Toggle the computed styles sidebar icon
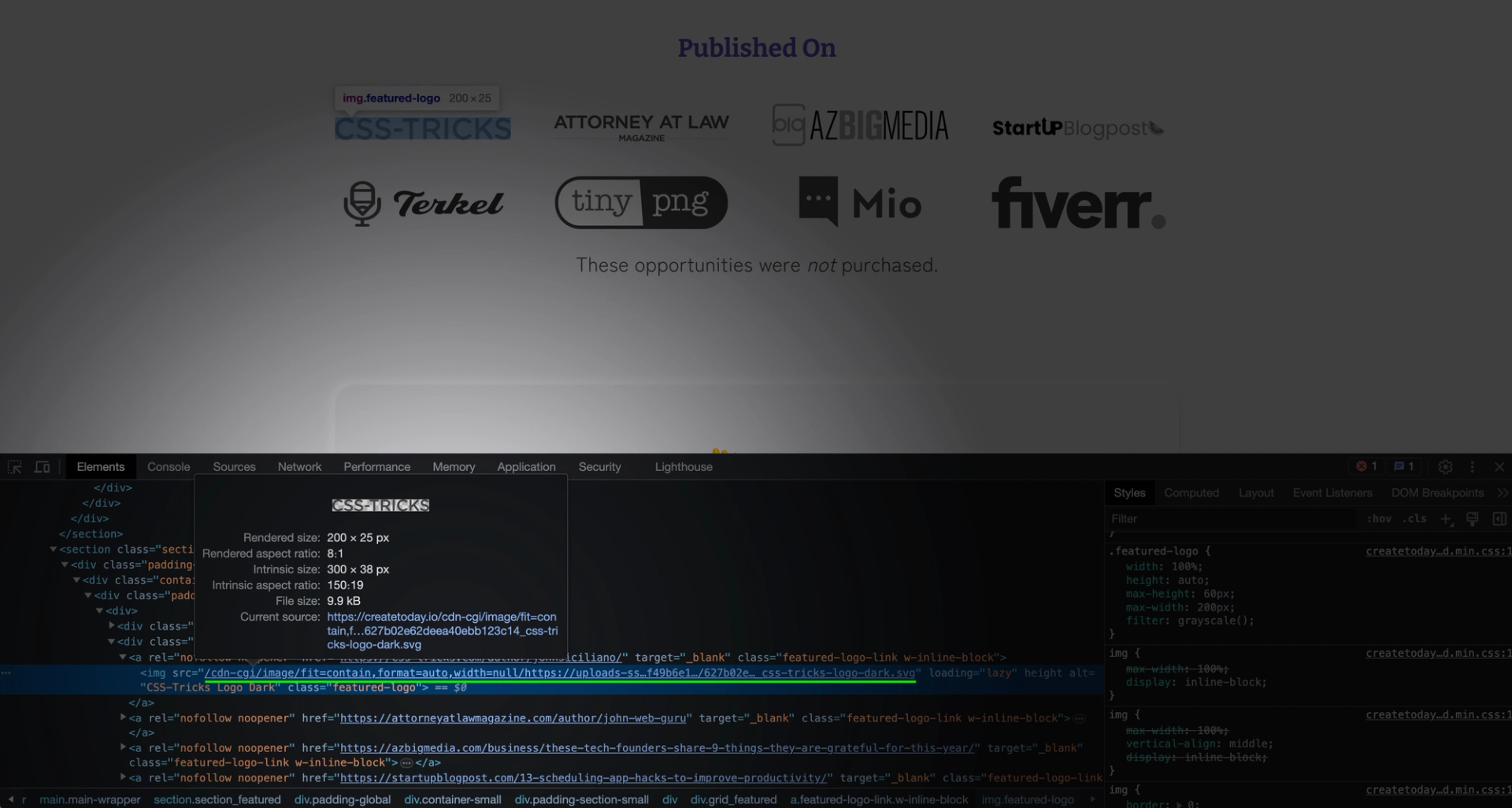1512x808 pixels. pos(1499,518)
